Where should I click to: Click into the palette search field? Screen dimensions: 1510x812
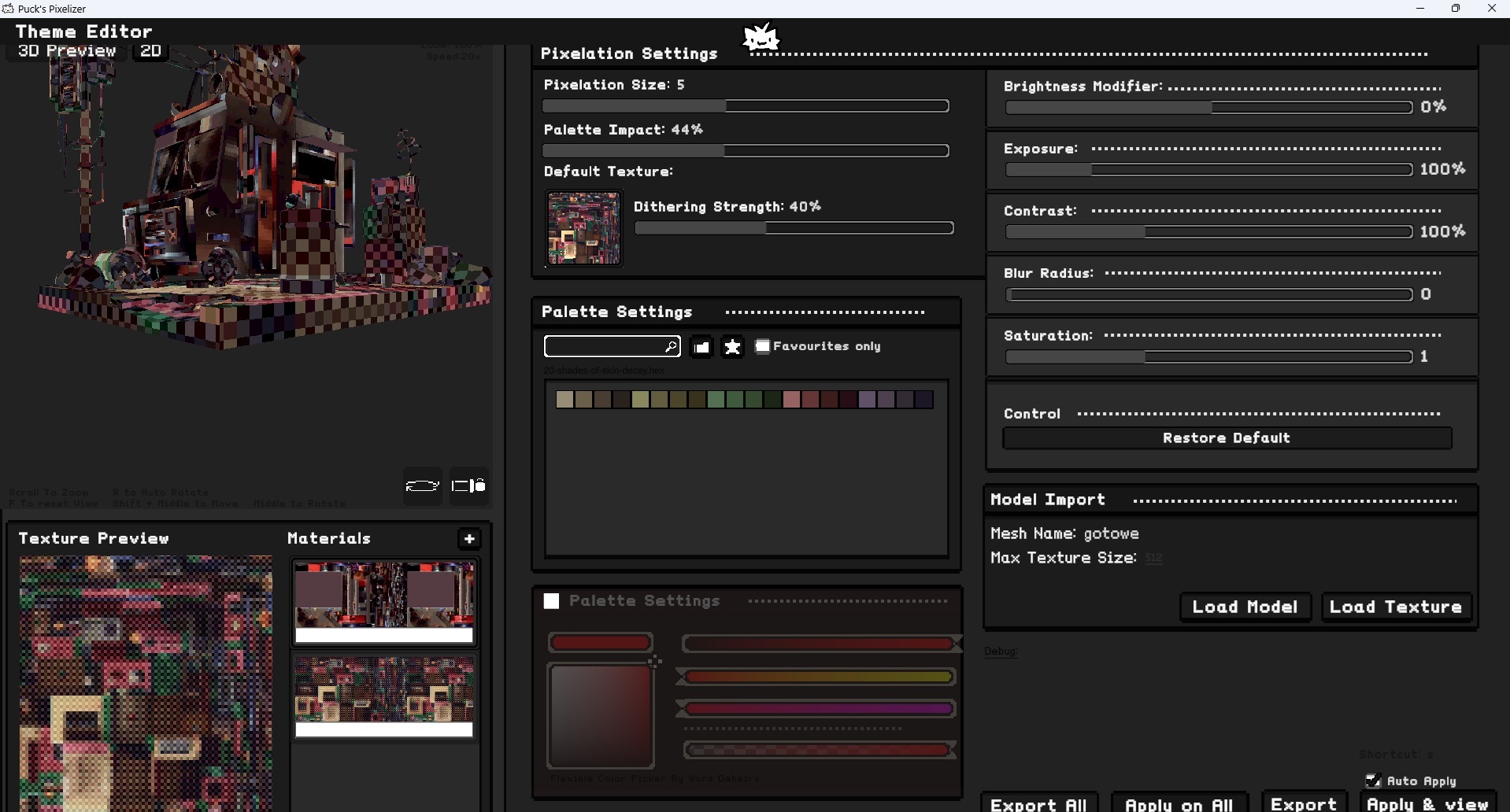point(613,346)
